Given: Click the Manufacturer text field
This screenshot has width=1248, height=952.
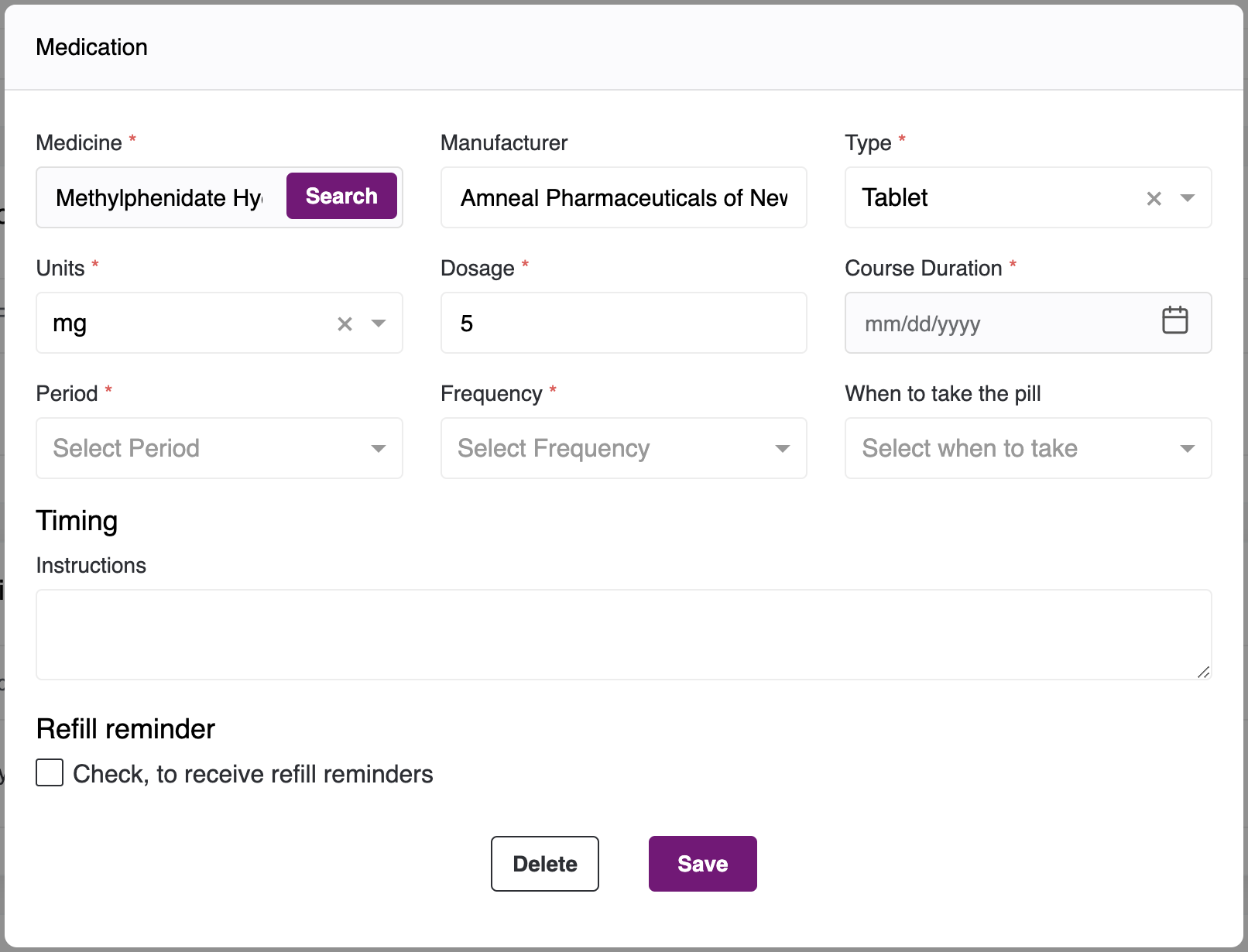Looking at the screenshot, I should (623, 198).
